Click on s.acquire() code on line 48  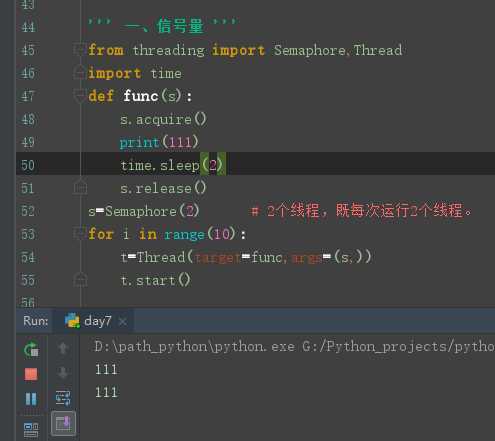(x=163, y=119)
